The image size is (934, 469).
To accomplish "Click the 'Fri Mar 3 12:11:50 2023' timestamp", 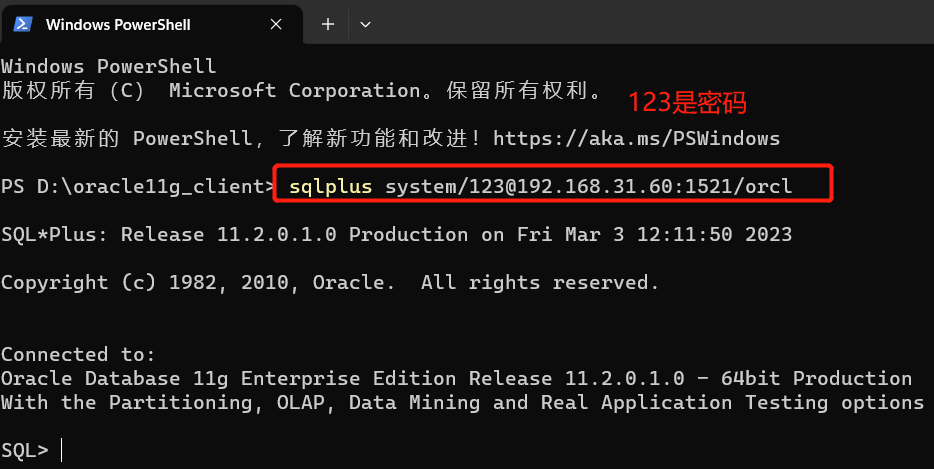I will point(655,235).
